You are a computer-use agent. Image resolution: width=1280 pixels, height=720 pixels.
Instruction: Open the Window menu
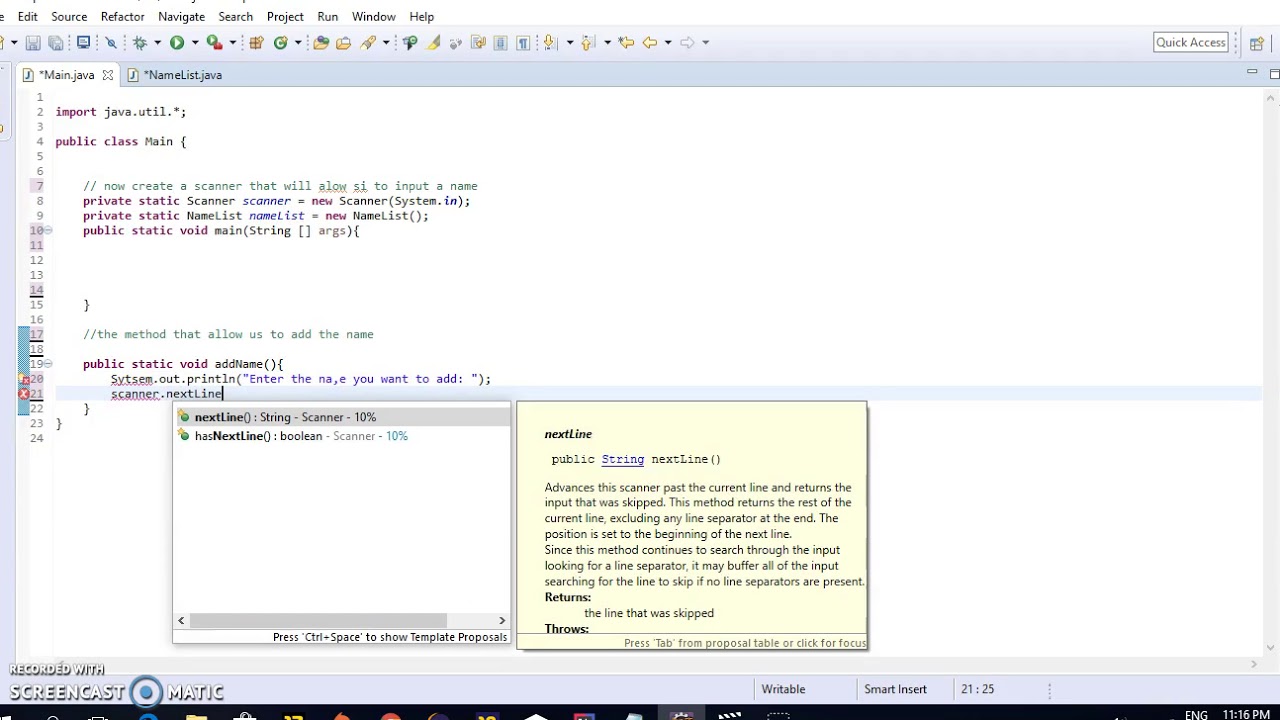(373, 16)
